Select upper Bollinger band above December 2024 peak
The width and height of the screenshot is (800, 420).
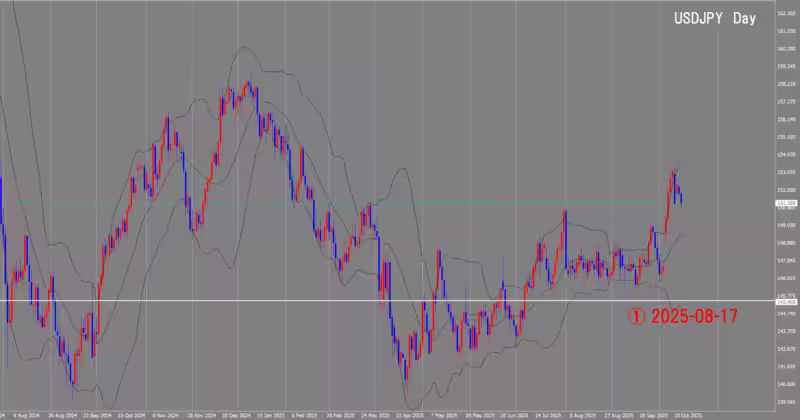coord(240,46)
